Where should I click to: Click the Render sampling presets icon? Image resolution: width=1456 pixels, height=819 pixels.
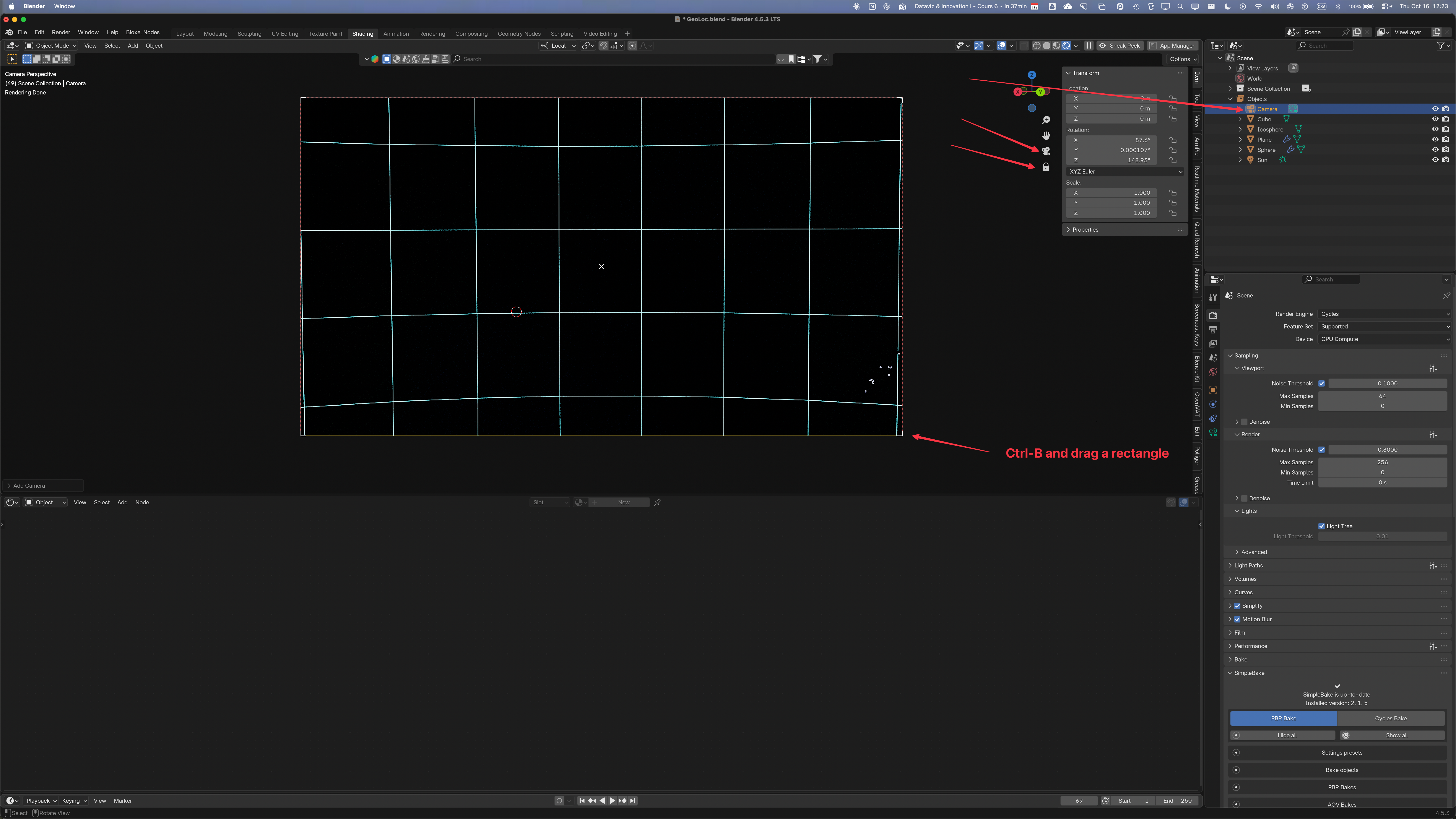1433,435
